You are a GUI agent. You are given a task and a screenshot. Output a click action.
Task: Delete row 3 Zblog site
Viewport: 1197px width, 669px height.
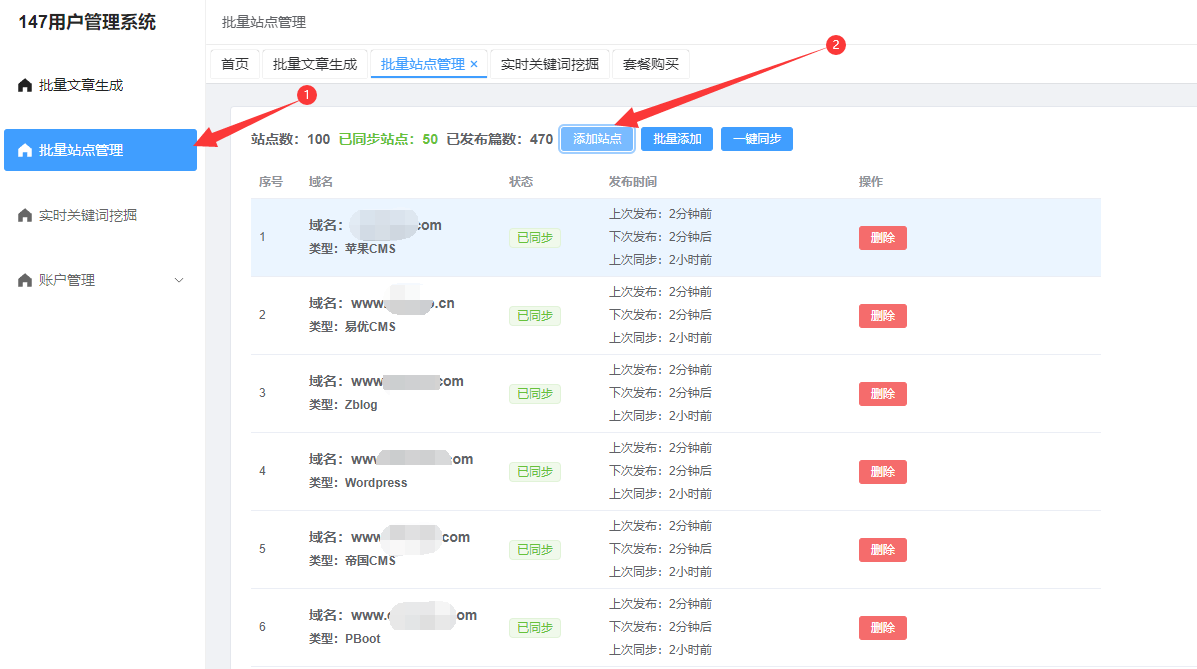pyautogui.click(x=882, y=393)
